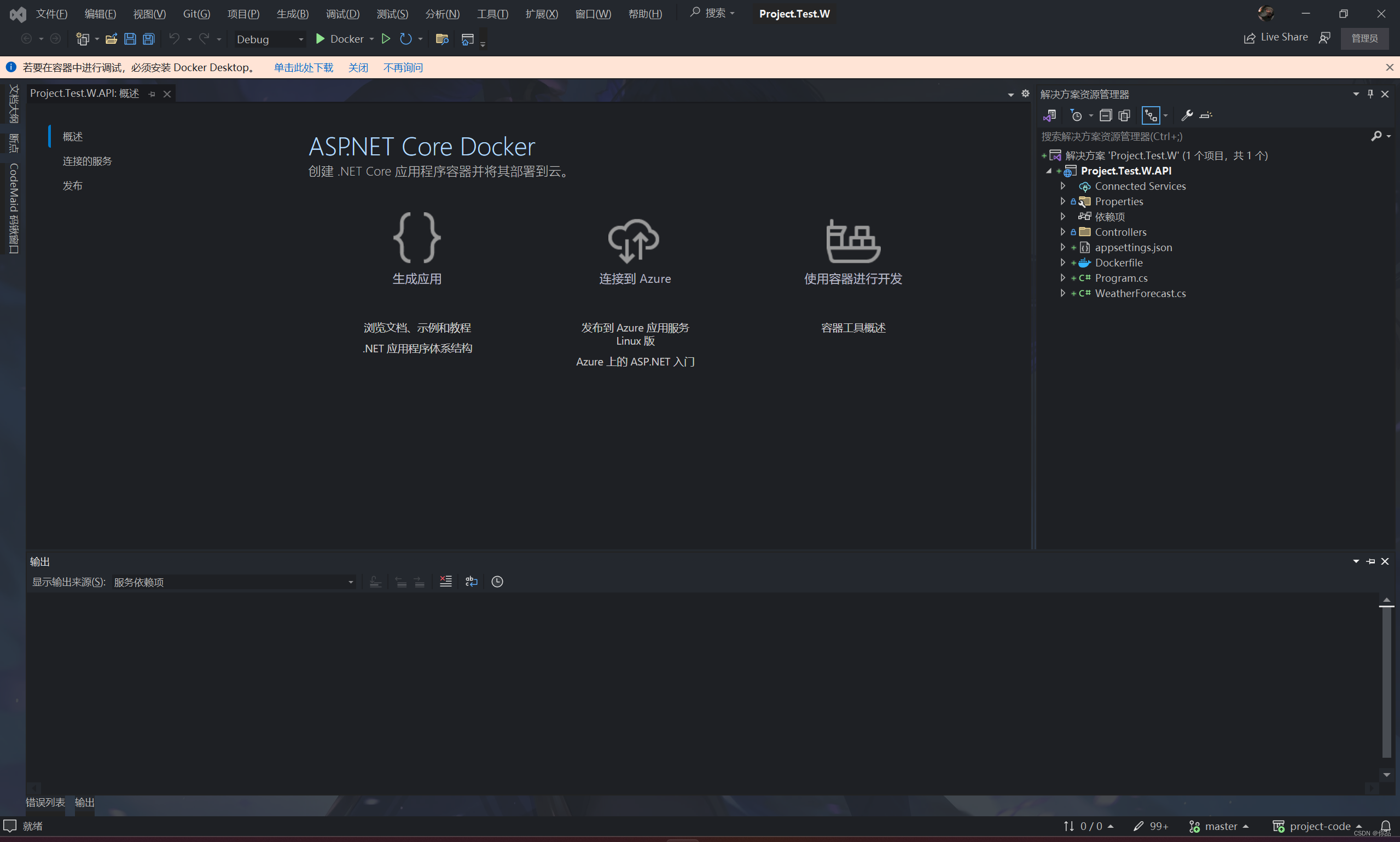Open the Find in Files folder-search icon
The width and height of the screenshot is (1400, 842).
point(442,39)
